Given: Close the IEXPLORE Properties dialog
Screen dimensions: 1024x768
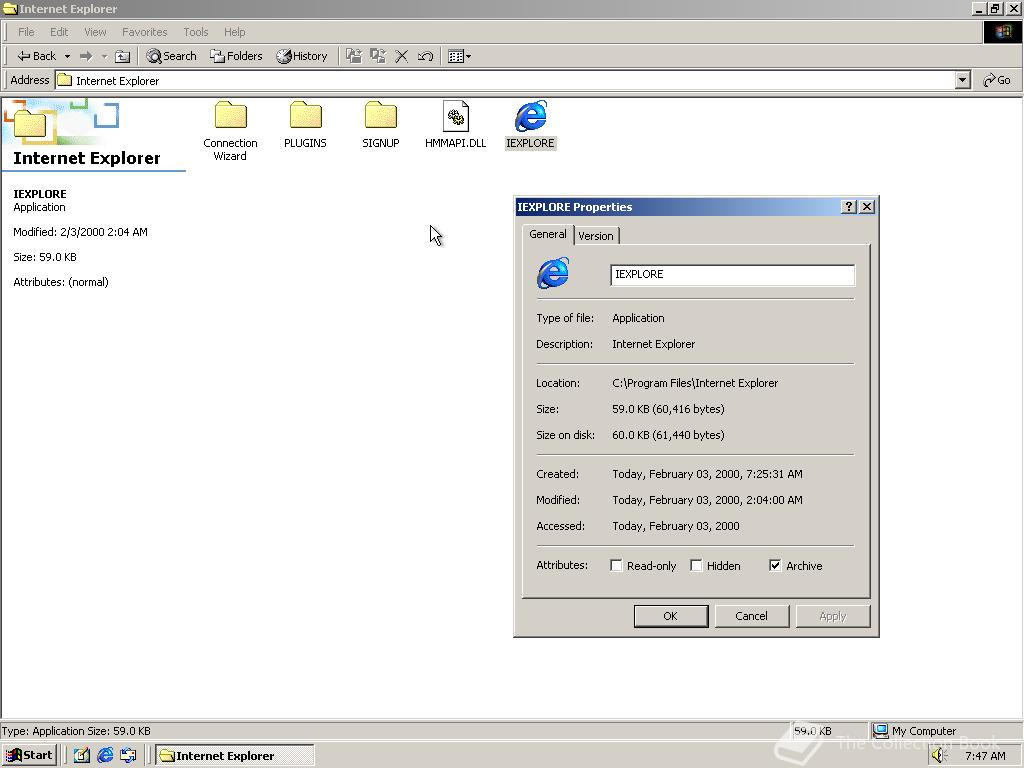Looking at the screenshot, I should point(867,207).
